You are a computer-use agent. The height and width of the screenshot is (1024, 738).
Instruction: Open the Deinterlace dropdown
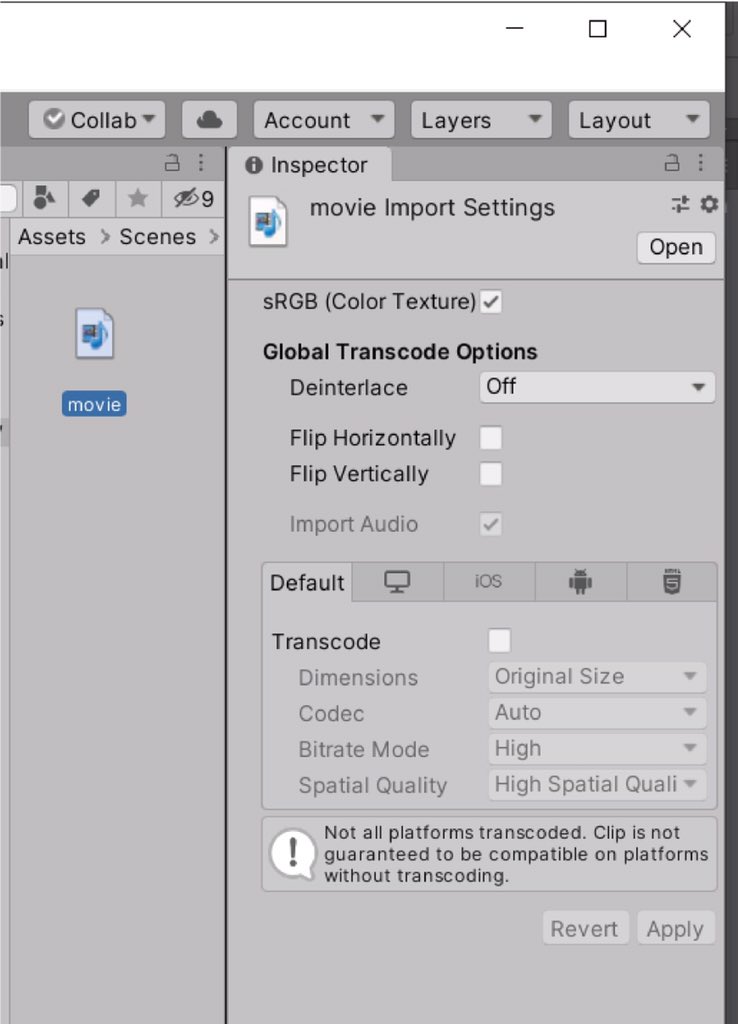[597, 387]
